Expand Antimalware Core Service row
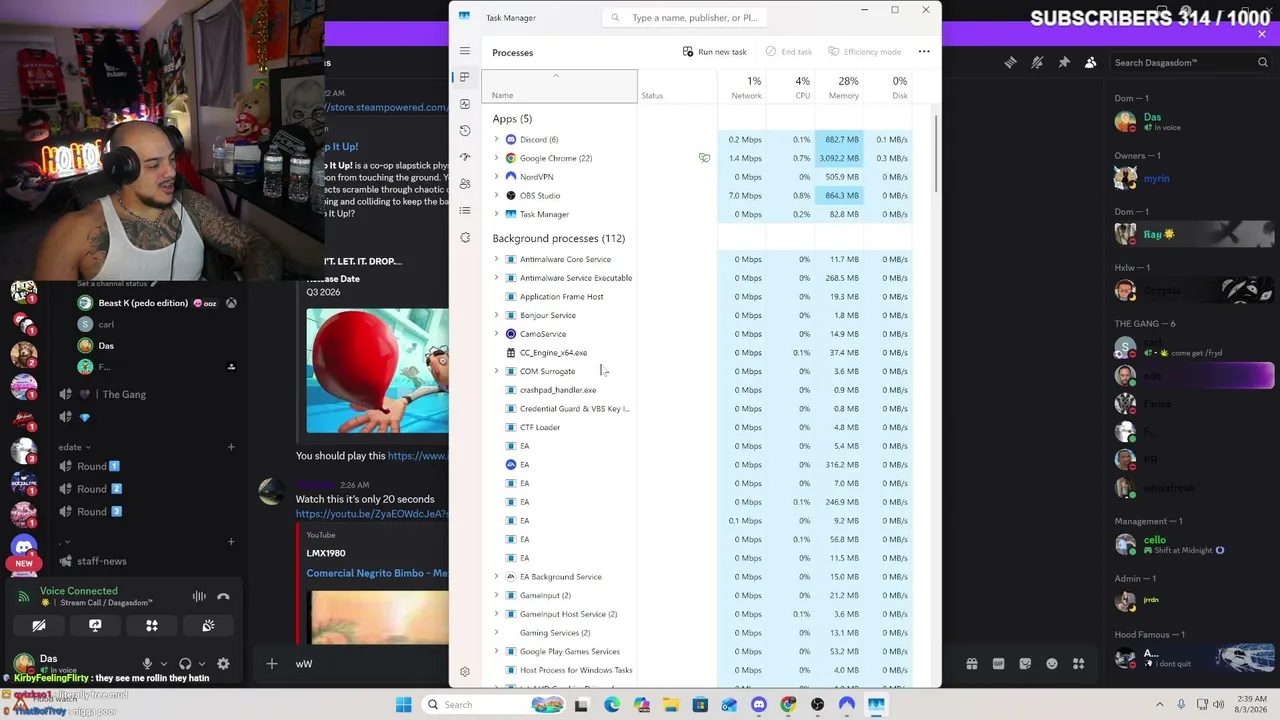This screenshot has width=1280, height=720. pos(497,259)
